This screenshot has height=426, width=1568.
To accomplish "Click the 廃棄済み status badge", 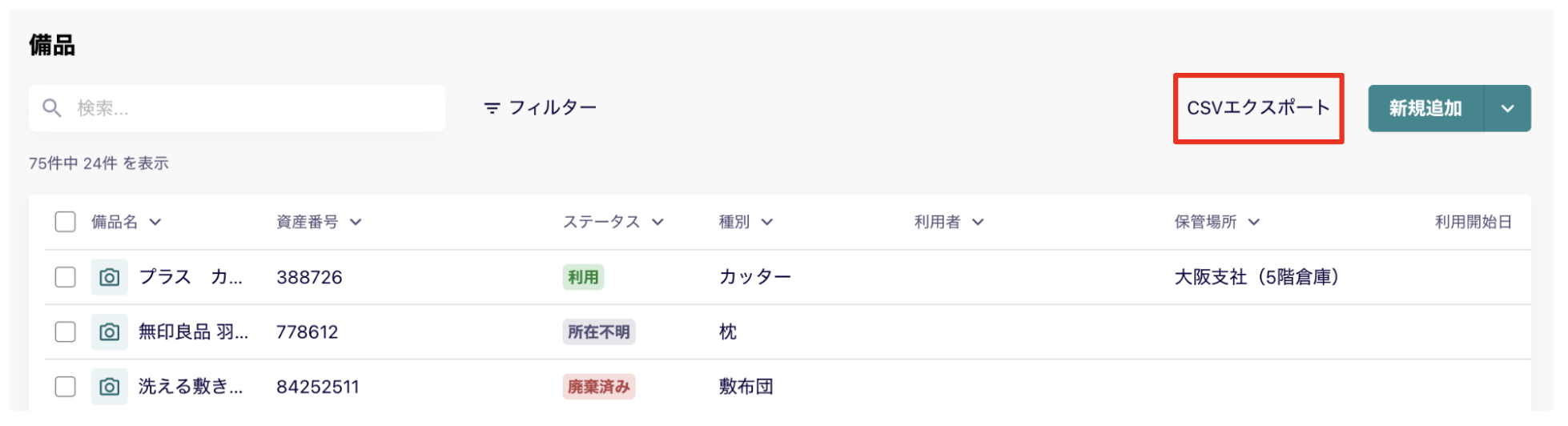I will pyautogui.click(x=599, y=387).
